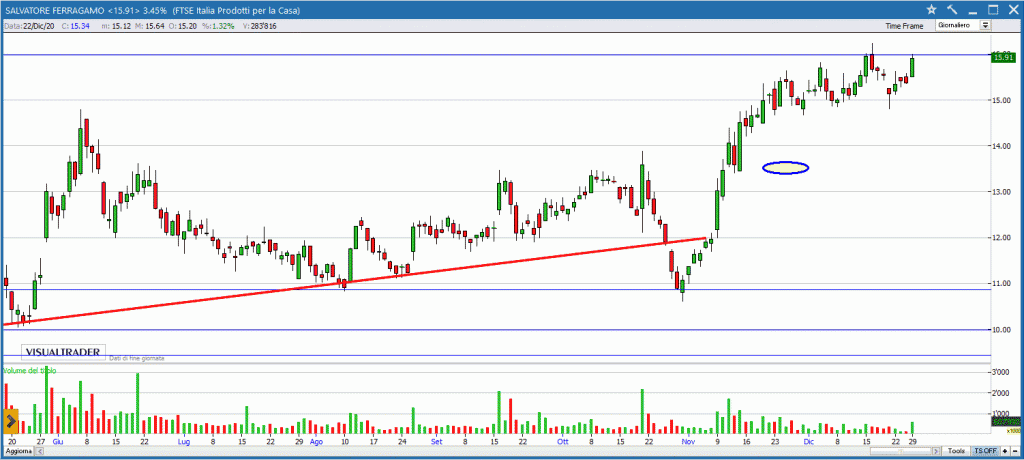The height and width of the screenshot is (460, 1024).
Task: Open the Tools button menu
Action: click(x=957, y=452)
